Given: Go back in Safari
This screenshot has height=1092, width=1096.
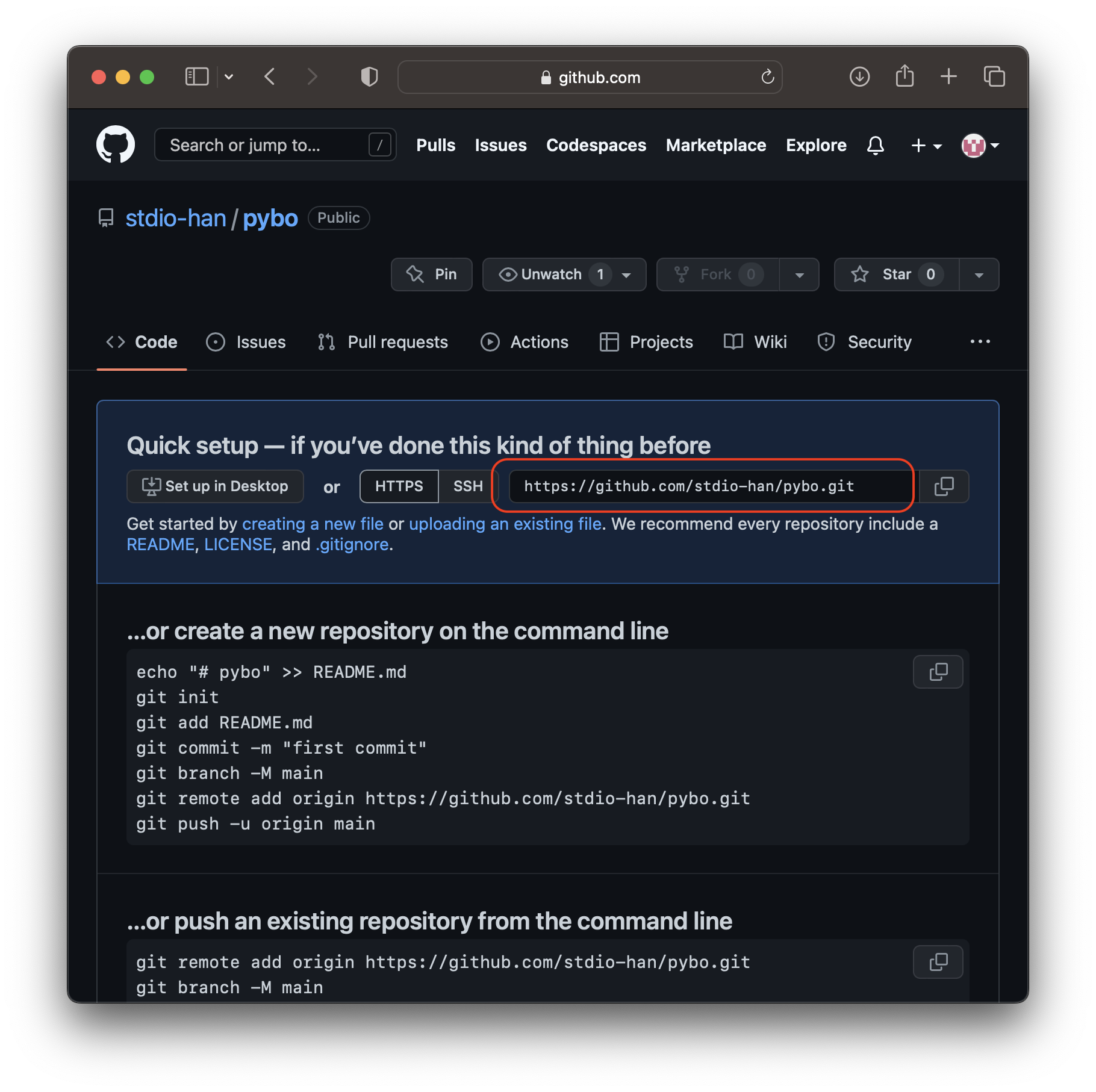Looking at the screenshot, I should point(270,77).
